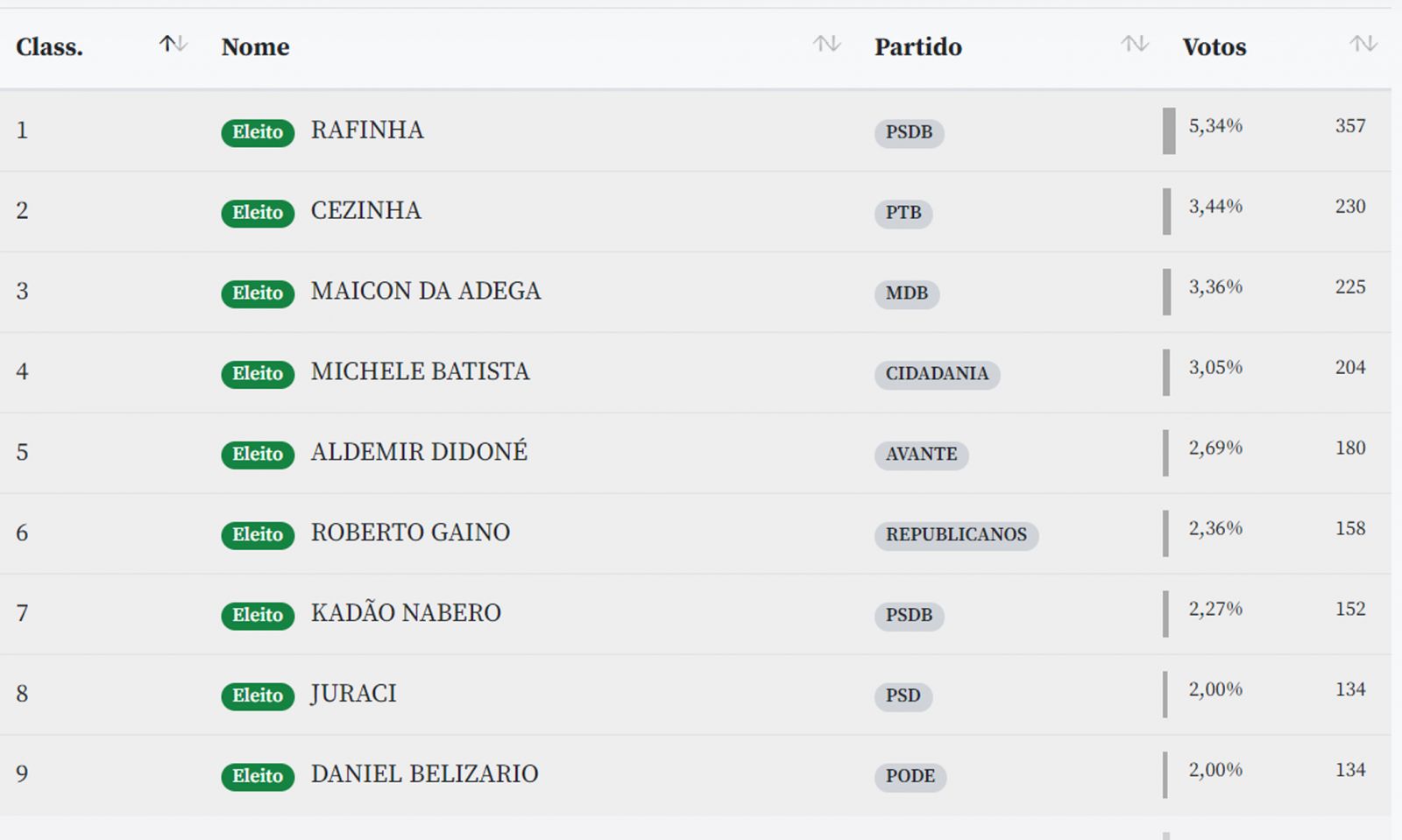Click the REPUBLICANOS party tag

pos(956,535)
